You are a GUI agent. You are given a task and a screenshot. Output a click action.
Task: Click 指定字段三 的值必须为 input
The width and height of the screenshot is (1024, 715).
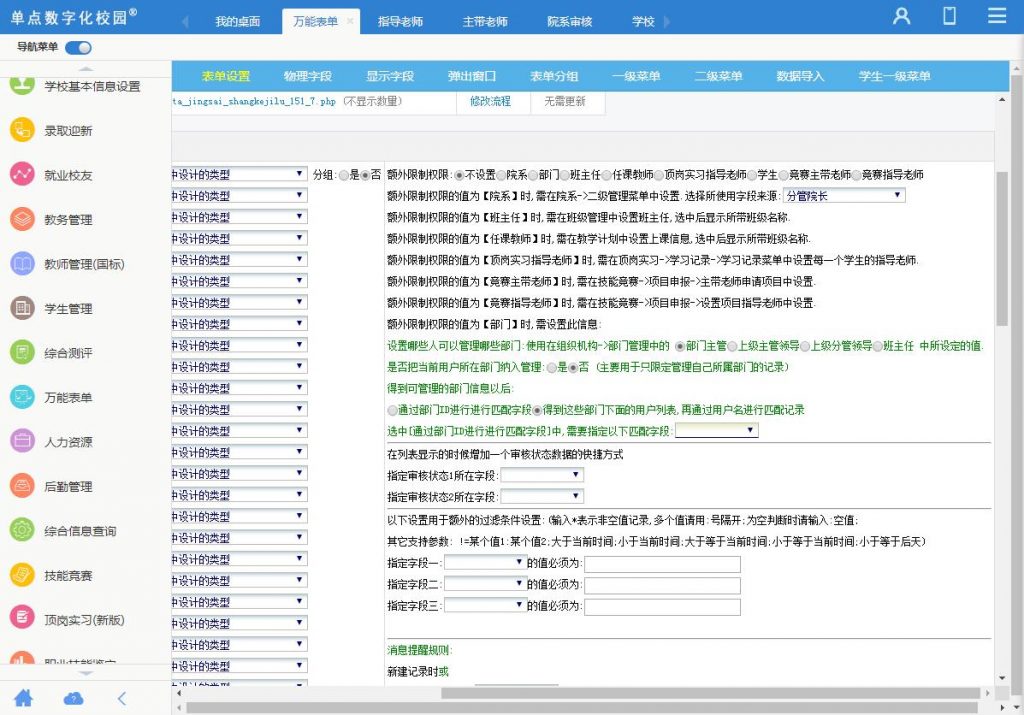[662, 607]
